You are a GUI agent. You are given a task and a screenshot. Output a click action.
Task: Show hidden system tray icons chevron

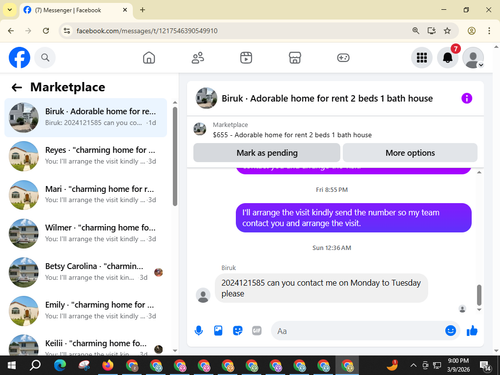point(413,365)
